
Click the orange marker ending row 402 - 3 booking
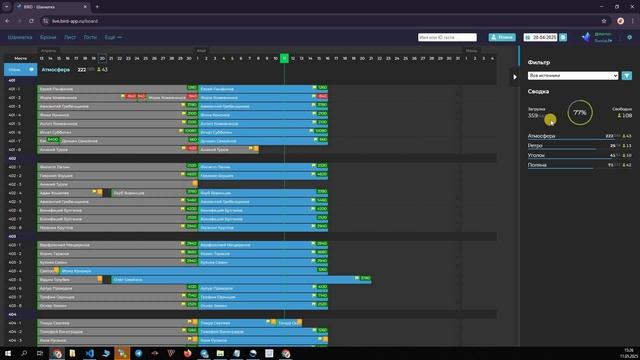[x=195, y=184]
